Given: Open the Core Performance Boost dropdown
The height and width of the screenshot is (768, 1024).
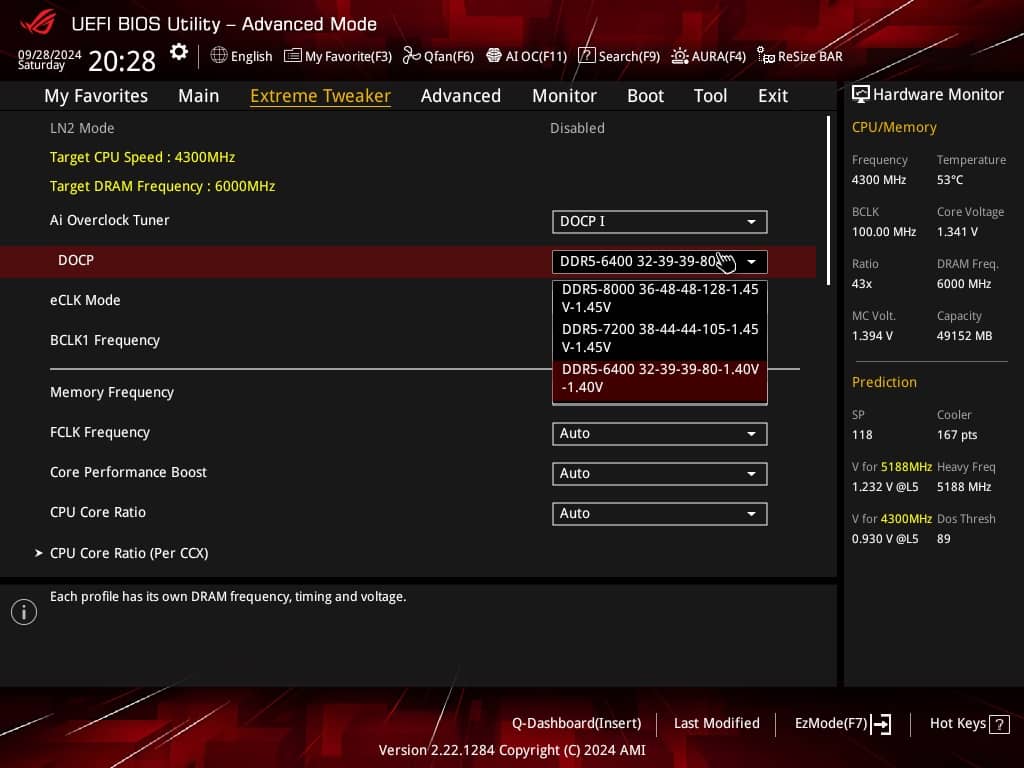Looking at the screenshot, I should (x=660, y=473).
